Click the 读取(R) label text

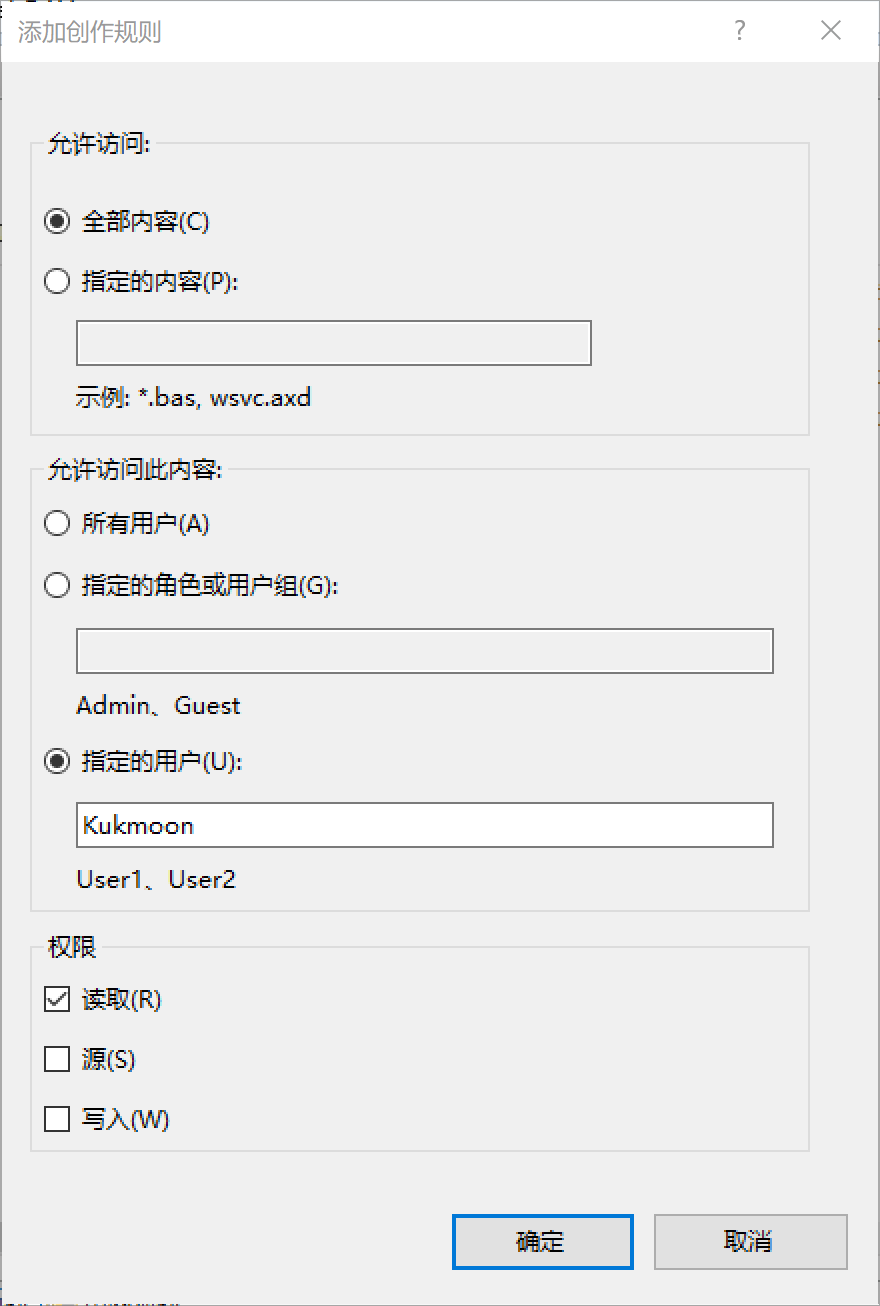pyautogui.click(x=121, y=999)
